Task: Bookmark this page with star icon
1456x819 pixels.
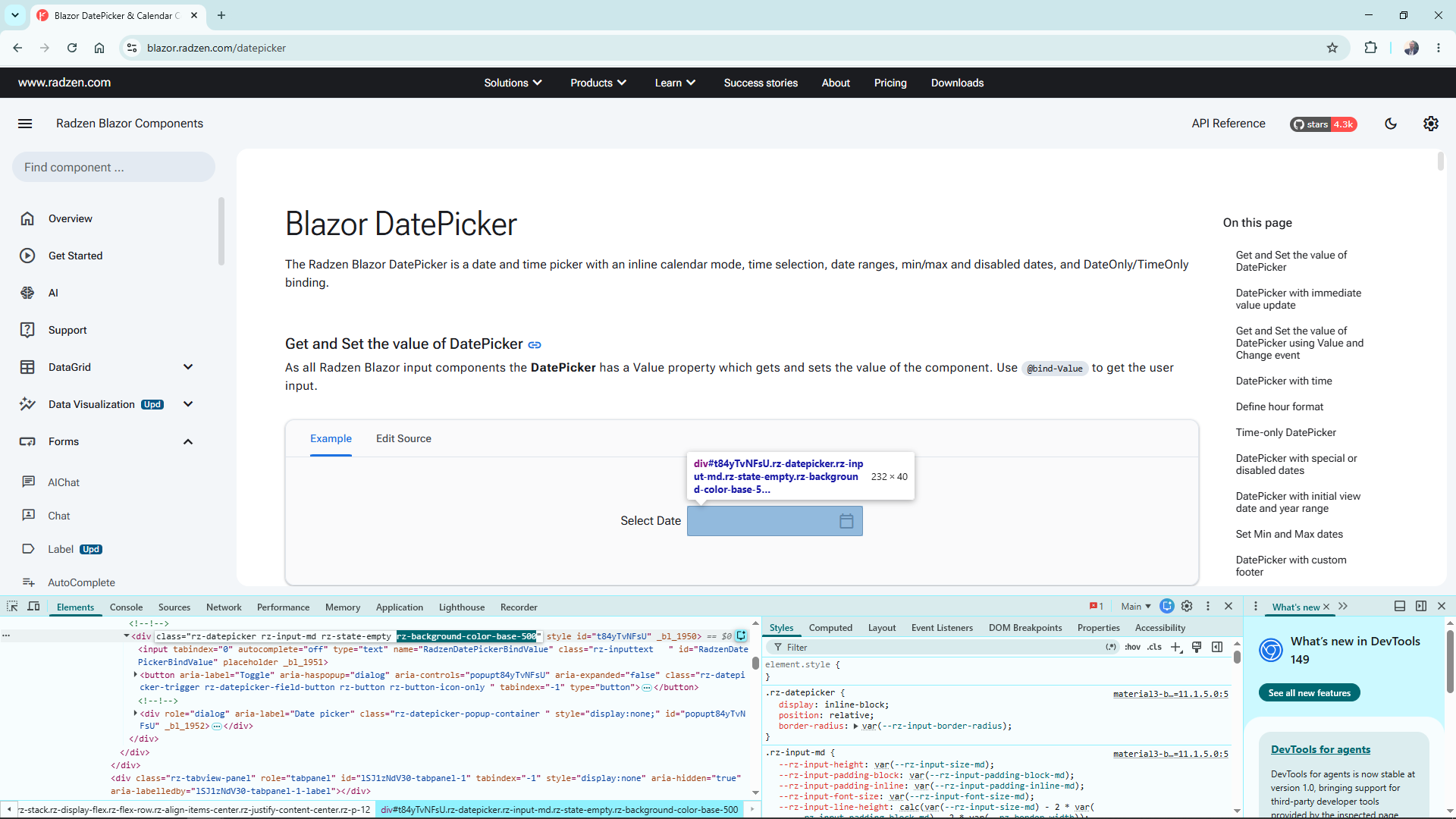Action: [1332, 48]
